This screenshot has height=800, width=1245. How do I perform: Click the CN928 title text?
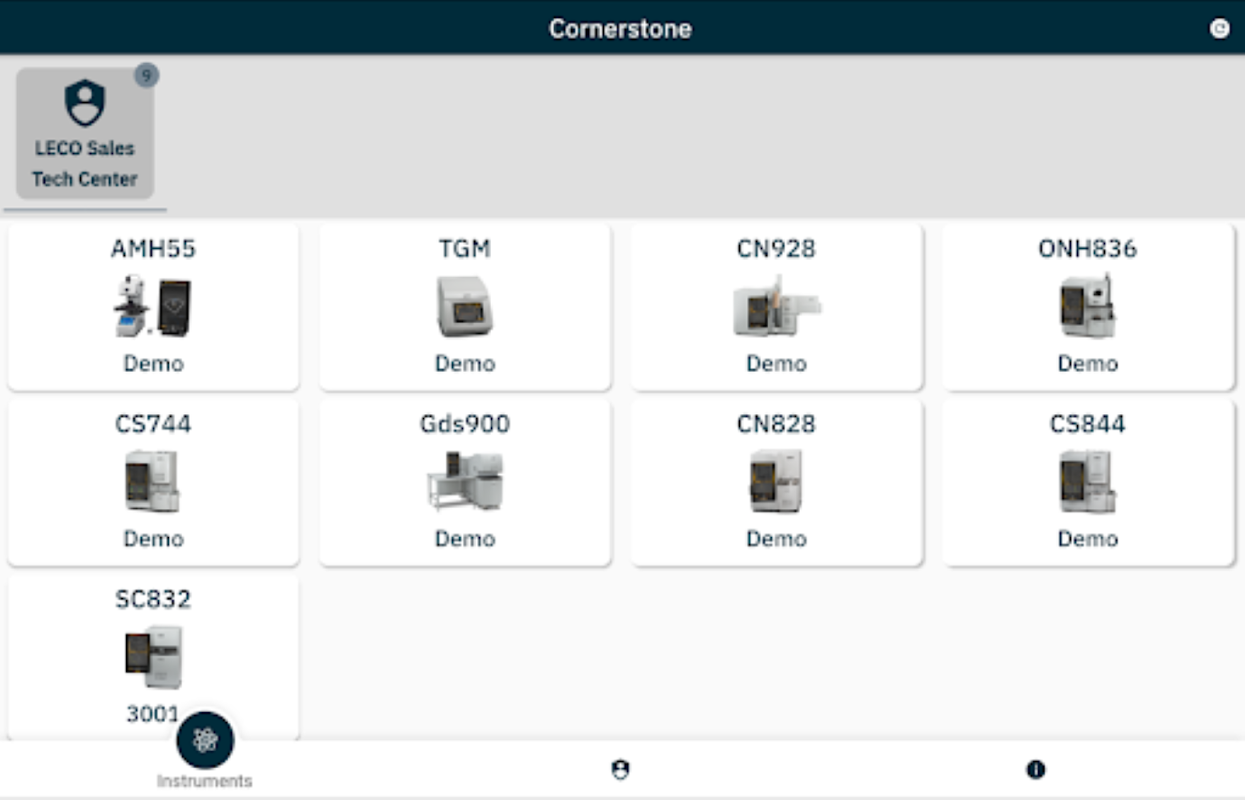click(x=776, y=249)
